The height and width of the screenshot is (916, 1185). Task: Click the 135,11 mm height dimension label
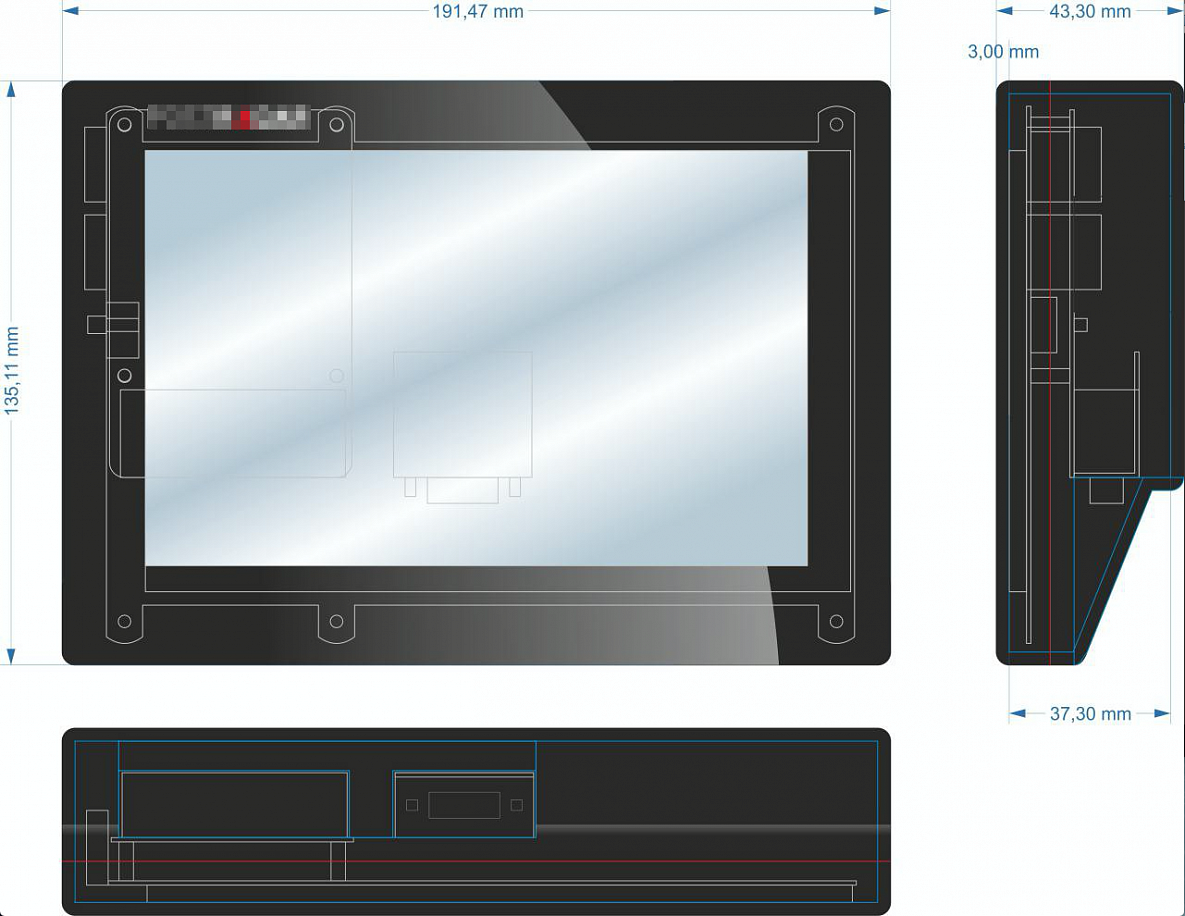pos(11,370)
